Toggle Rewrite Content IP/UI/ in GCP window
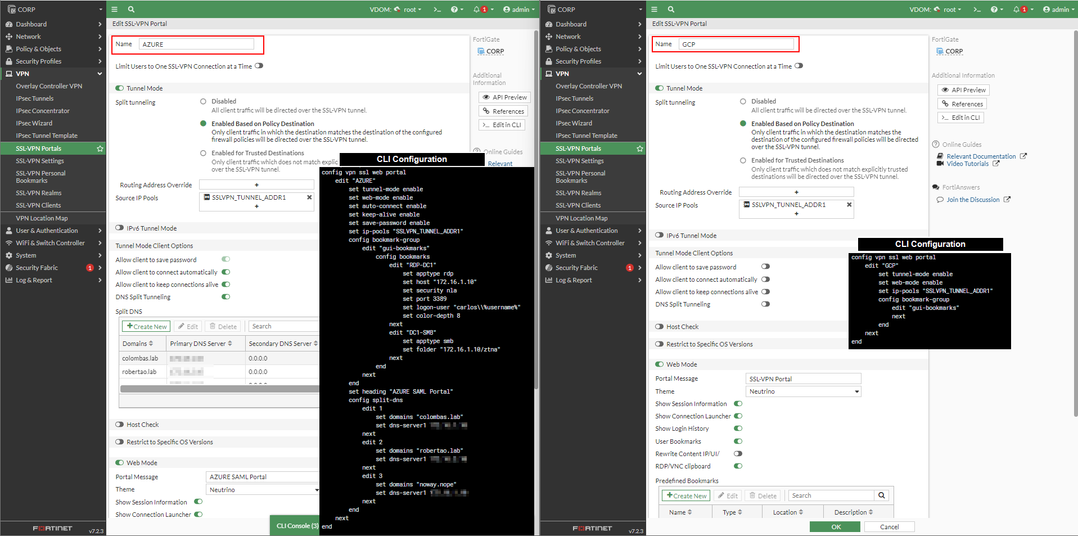1078x536 pixels. coord(738,454)
